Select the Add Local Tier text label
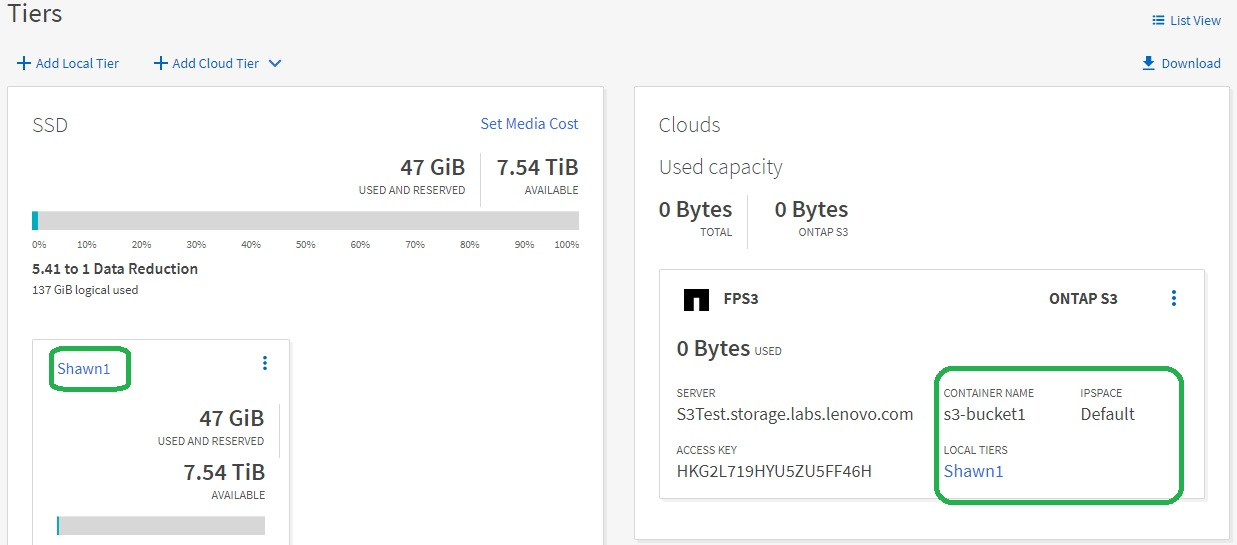The image size is (1237, 545). tap(77, 64)
